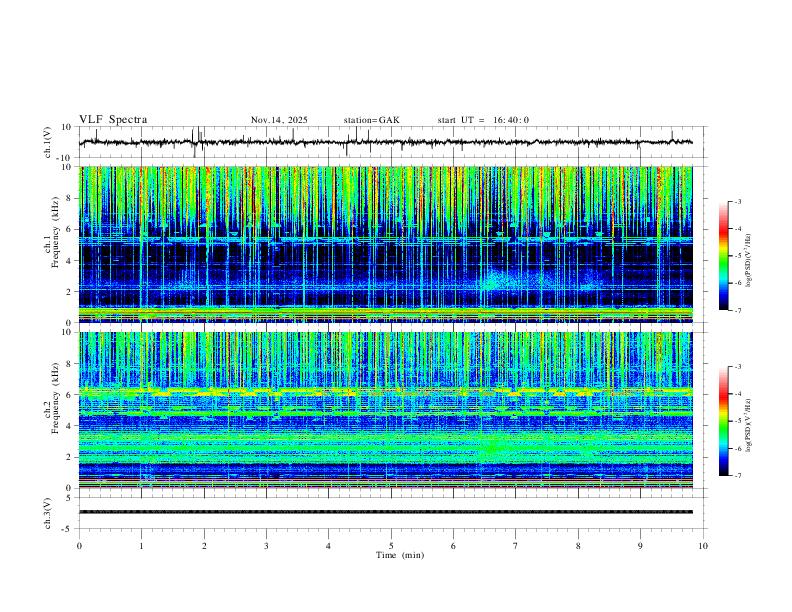
Task: Click the "Time (min)" axis label
Action: (x=400, y=555)
